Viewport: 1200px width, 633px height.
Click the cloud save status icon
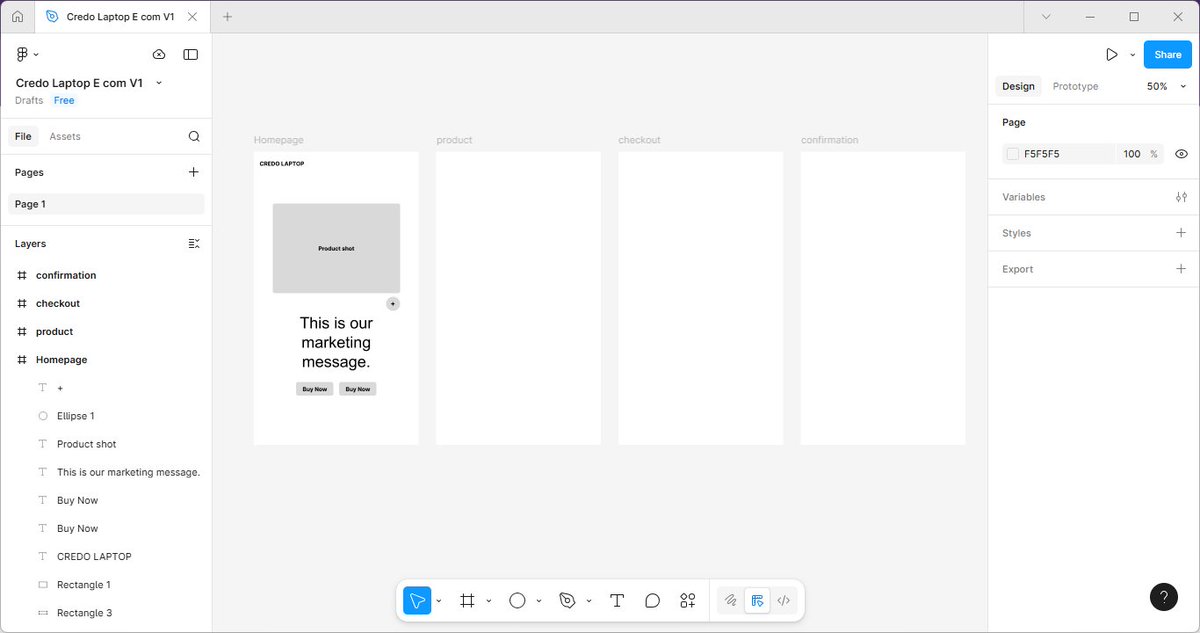pyautogui.click(x=159, y=54)
